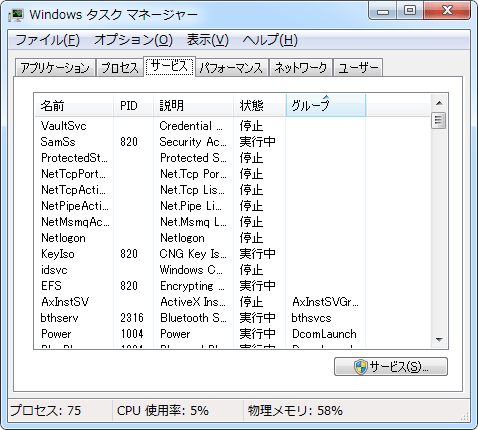Switch to the プロセス tab
Screen dimensions: 478x430
pyautogui.click(x=120, y=68)
